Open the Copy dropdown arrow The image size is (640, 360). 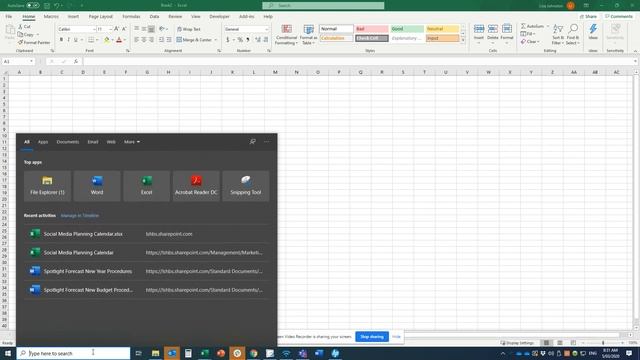click(38, 35)
